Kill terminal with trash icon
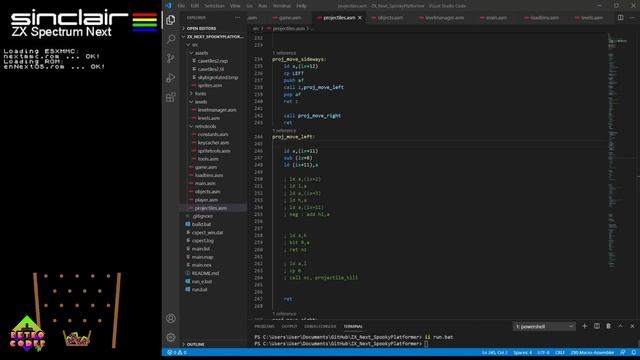This screenshot has height=360, width=640. pos(609,326)
